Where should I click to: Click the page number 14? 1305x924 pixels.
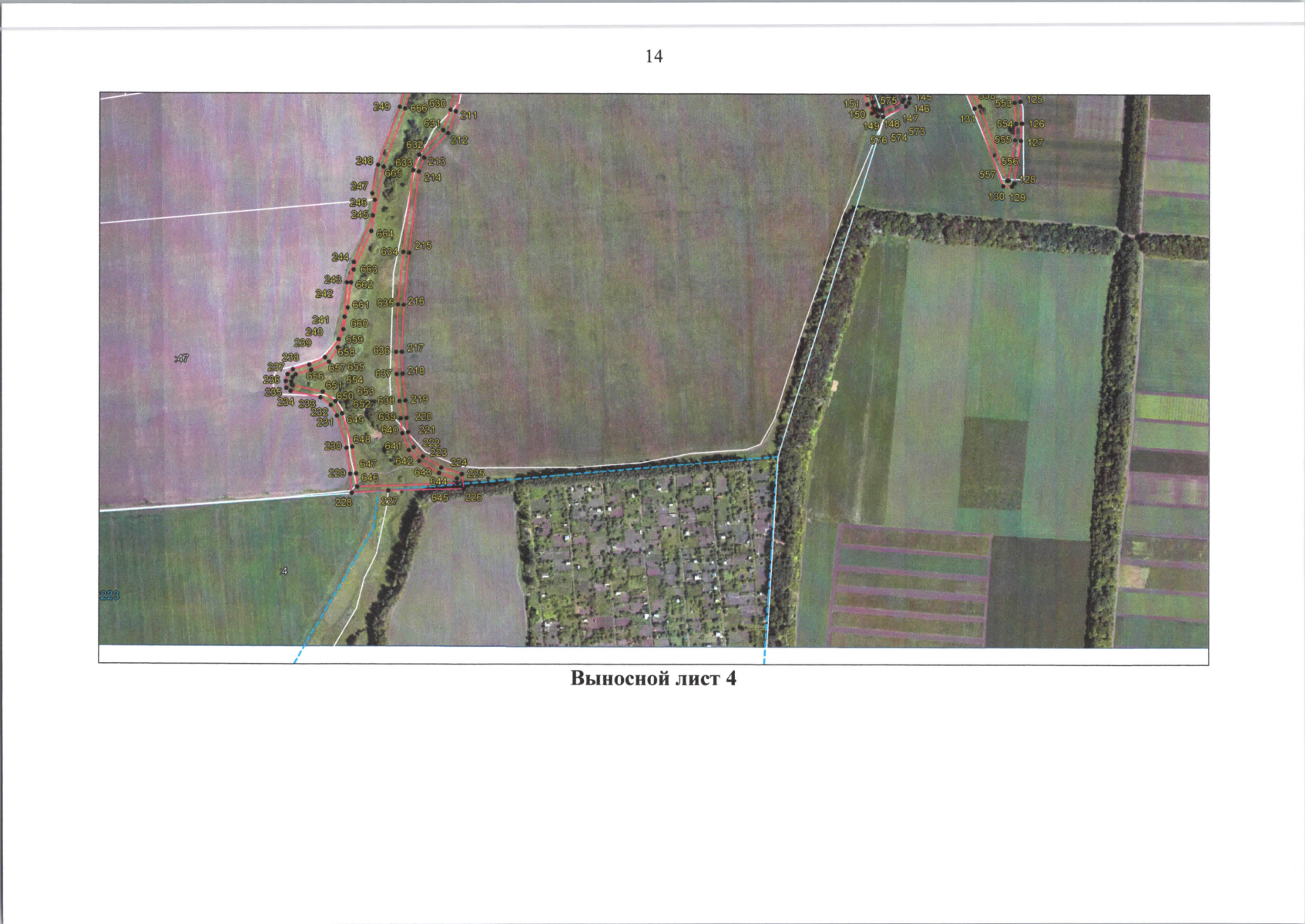click(653, 56)
